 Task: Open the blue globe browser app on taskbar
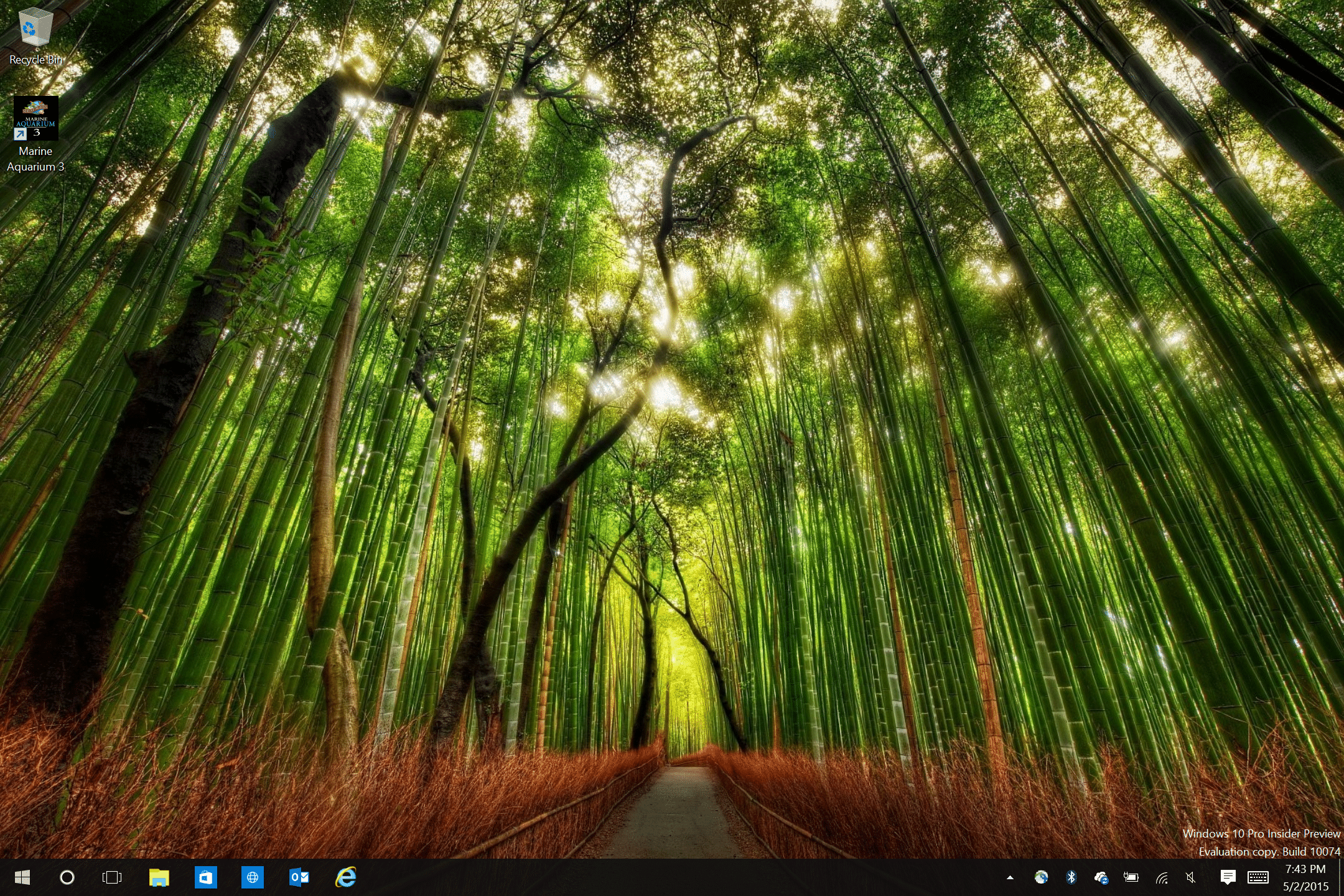click(252, 877)
